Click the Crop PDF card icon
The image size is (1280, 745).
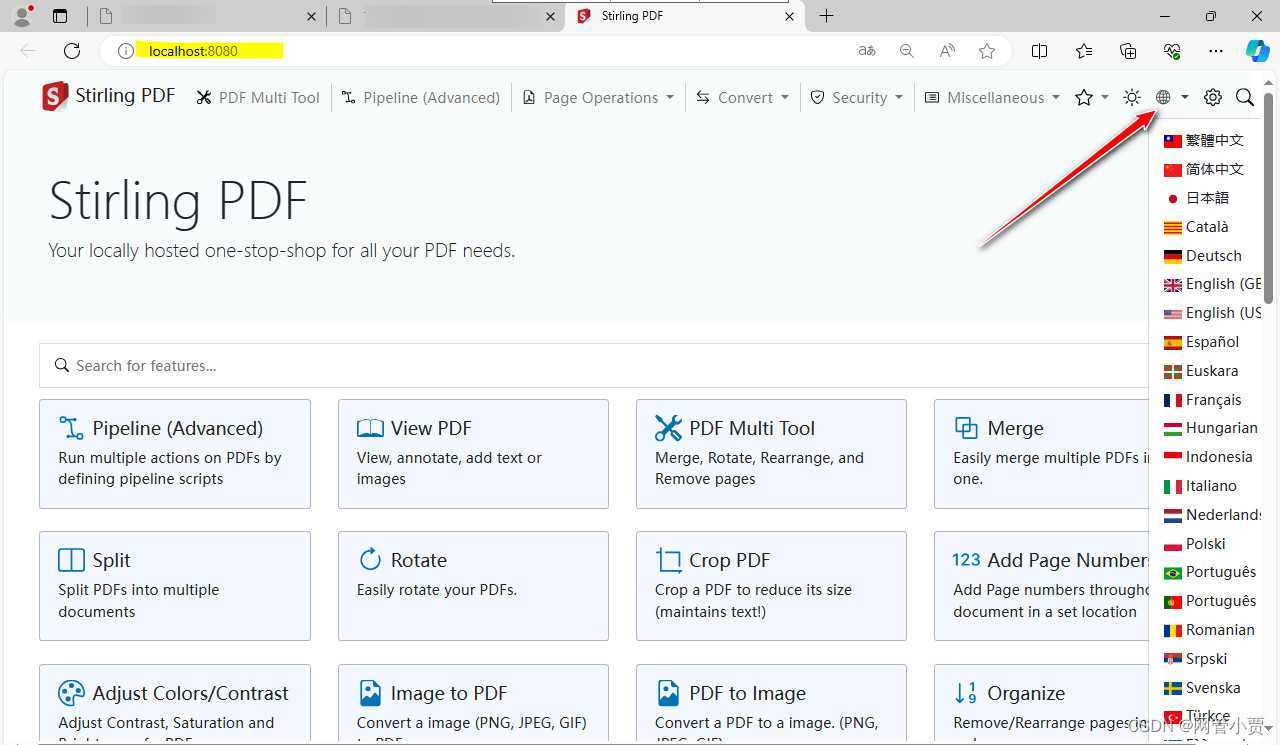(x=668, y=560)
